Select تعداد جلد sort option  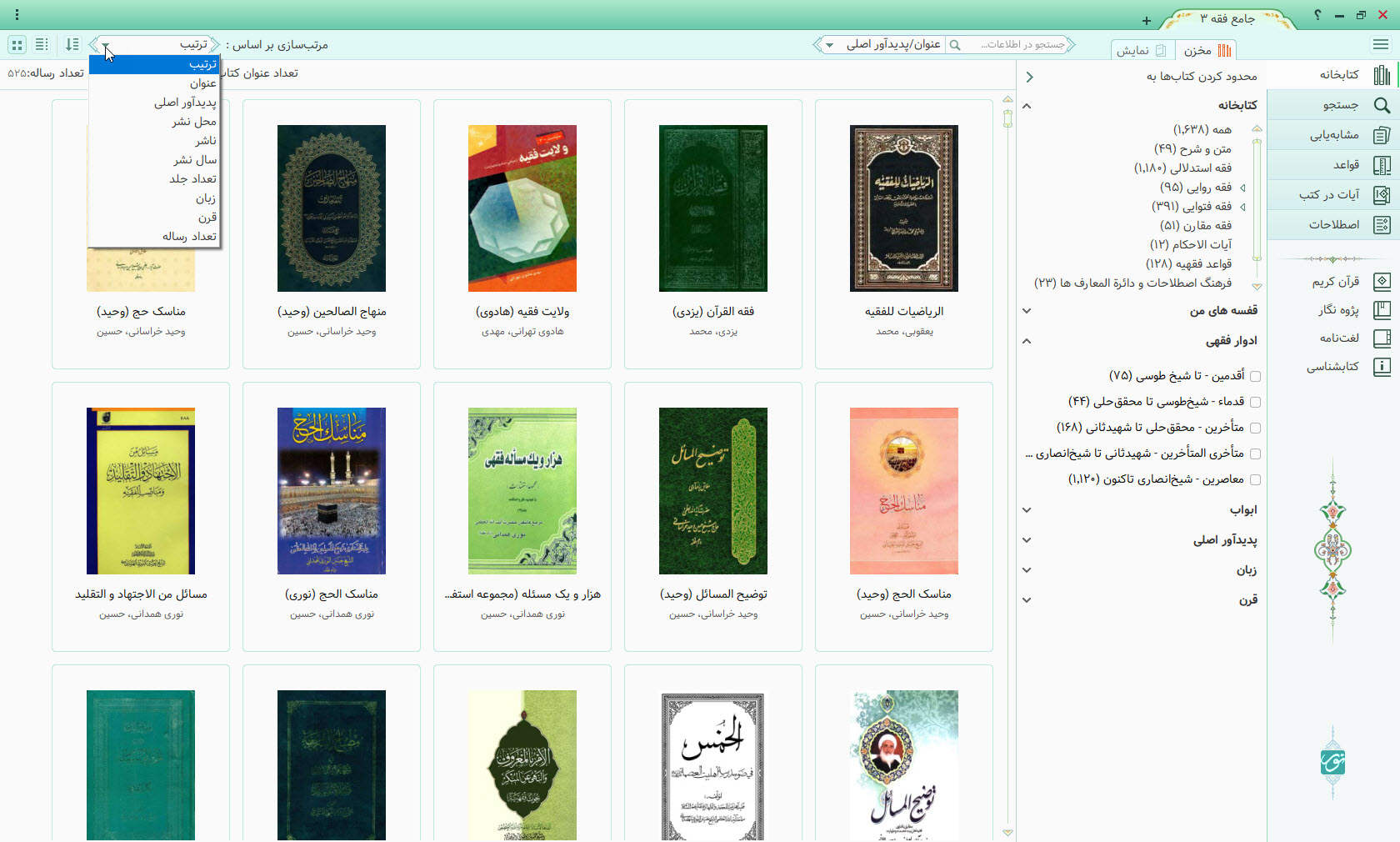154,179
